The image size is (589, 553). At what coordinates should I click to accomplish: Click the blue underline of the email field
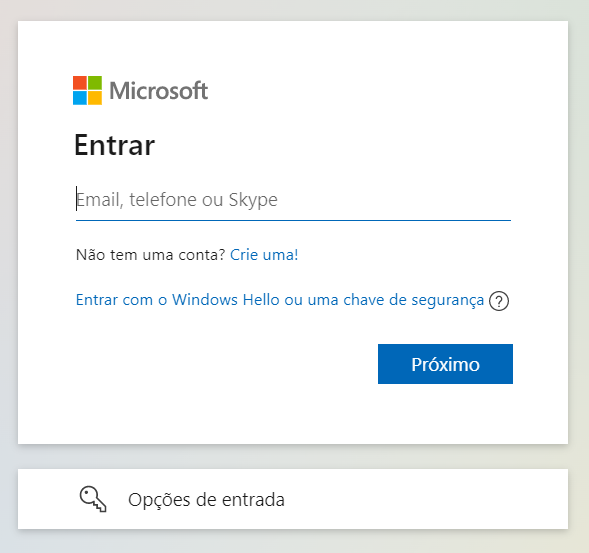(293, 220)
